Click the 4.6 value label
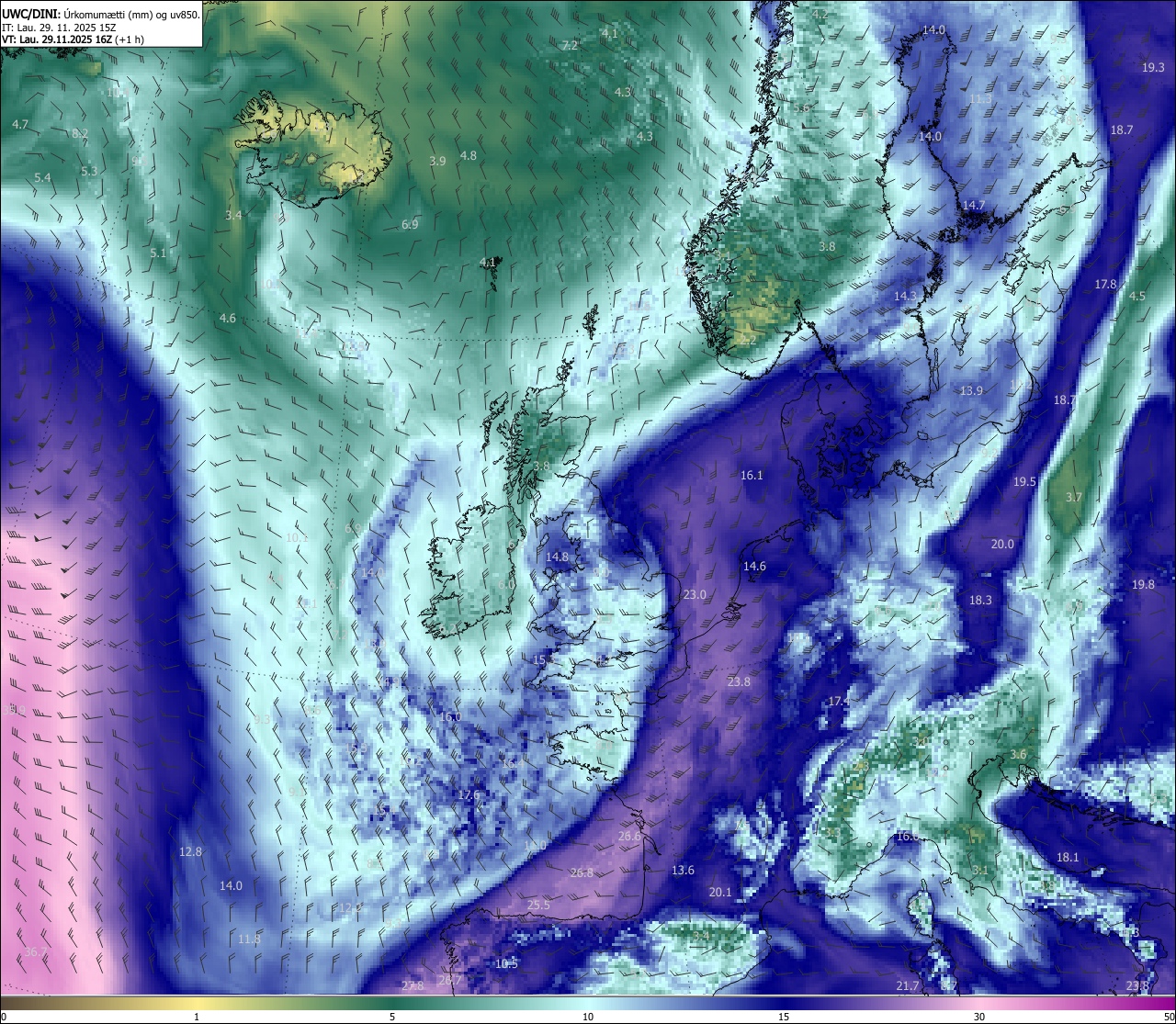This screenshot has width=1176, height=1024. [227, 318]
